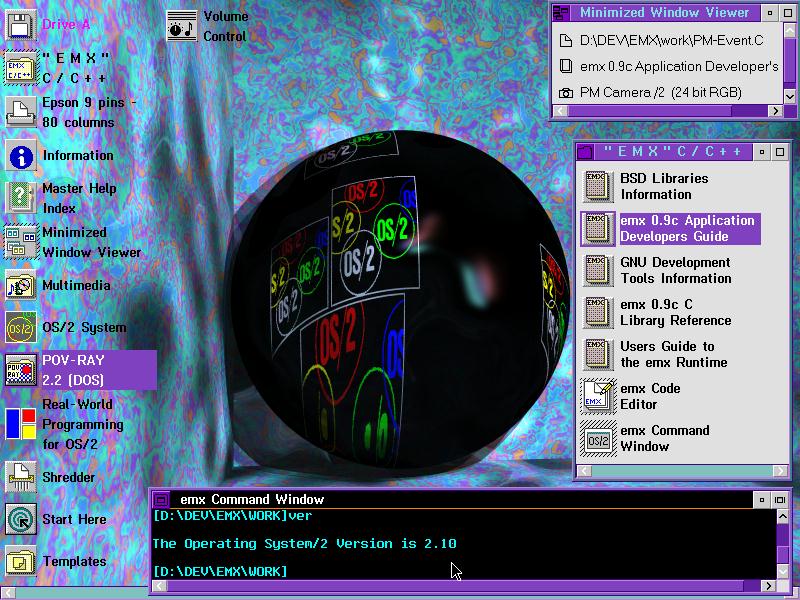
Task: Select the "EMX" C/C++ folder icon on desktop
Action: point(21,67)
